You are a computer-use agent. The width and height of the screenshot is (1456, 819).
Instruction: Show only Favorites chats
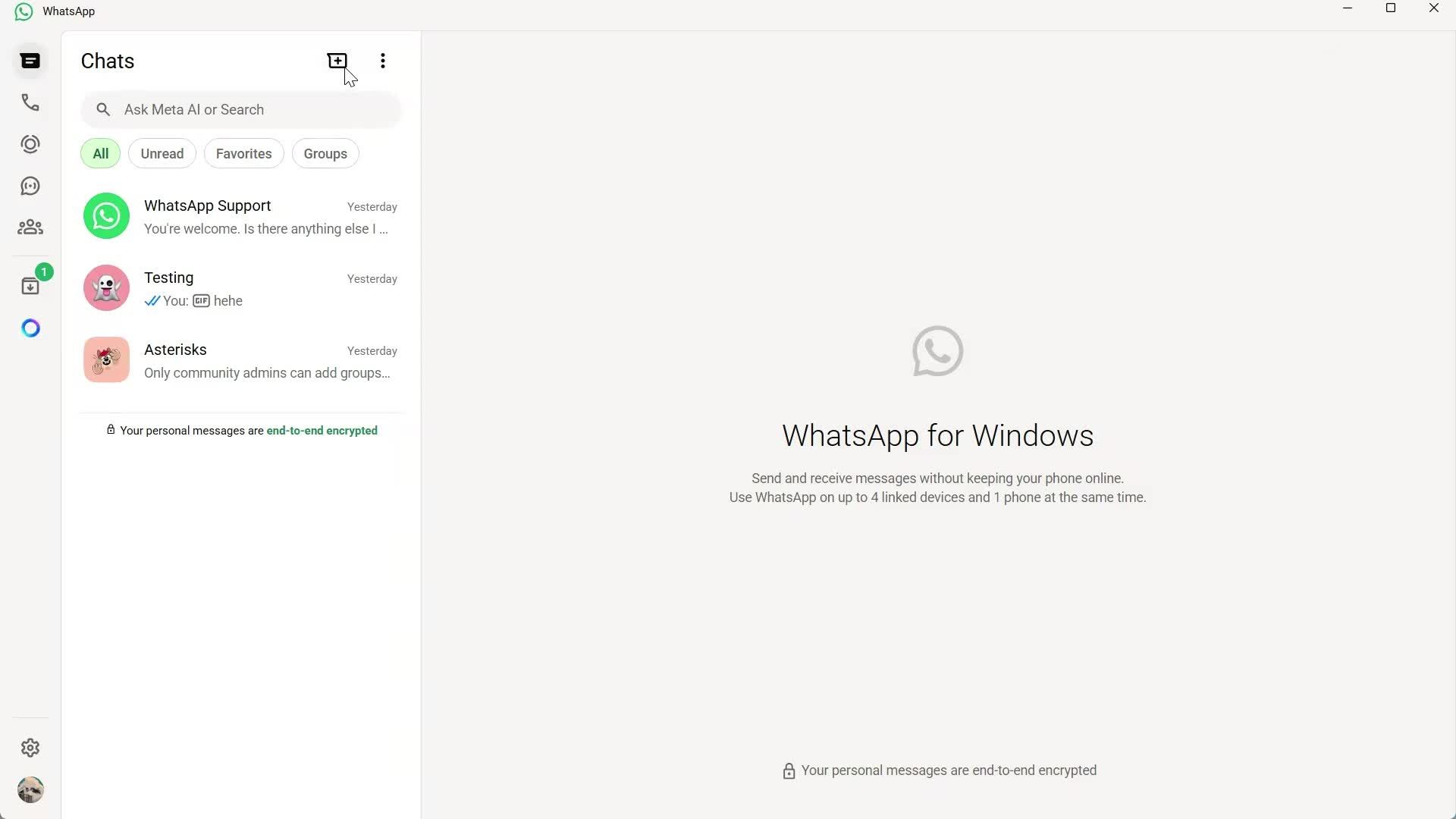coord(243,153)
